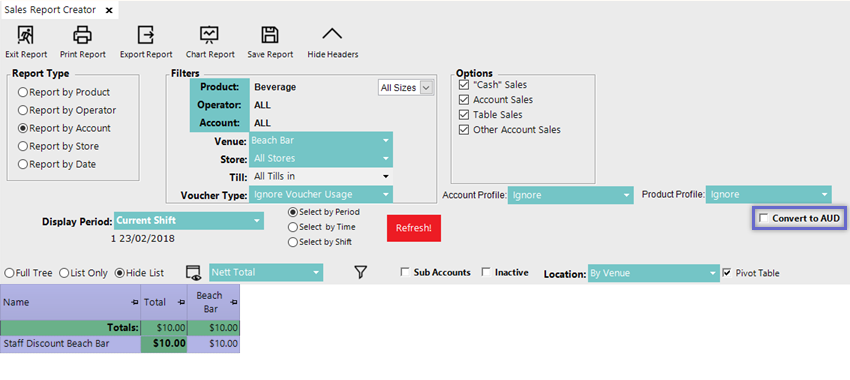This screenshot has height=380, width=850.
Task: Close the Sales Report Creator tab
Action: 109,10
